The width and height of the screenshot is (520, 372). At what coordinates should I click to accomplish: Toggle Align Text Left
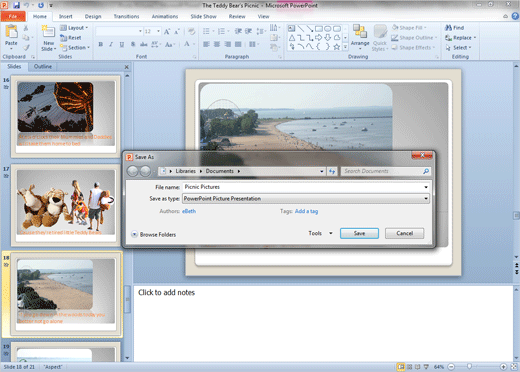coord(206,44)
